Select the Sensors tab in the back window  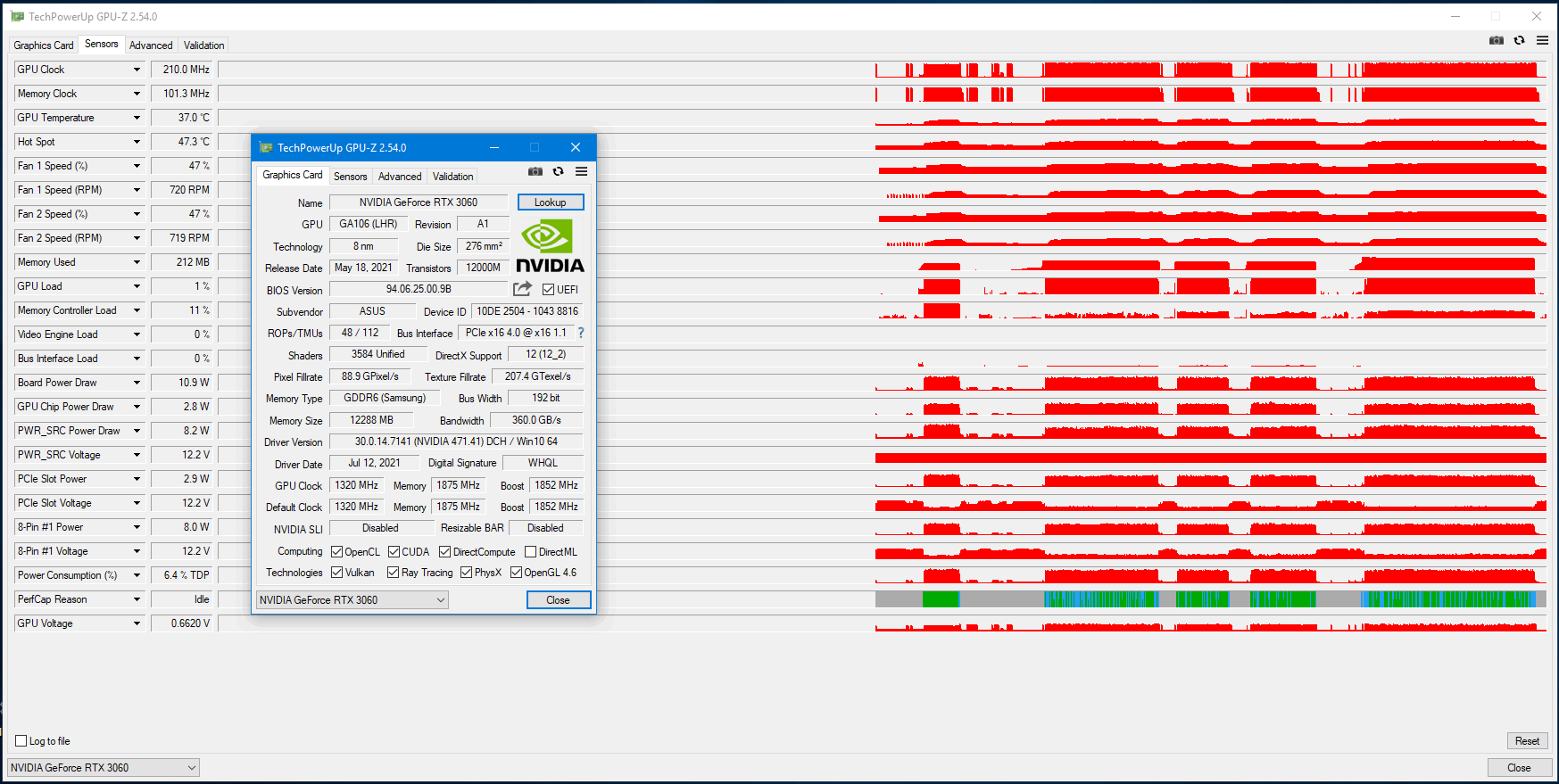point(102,44)
